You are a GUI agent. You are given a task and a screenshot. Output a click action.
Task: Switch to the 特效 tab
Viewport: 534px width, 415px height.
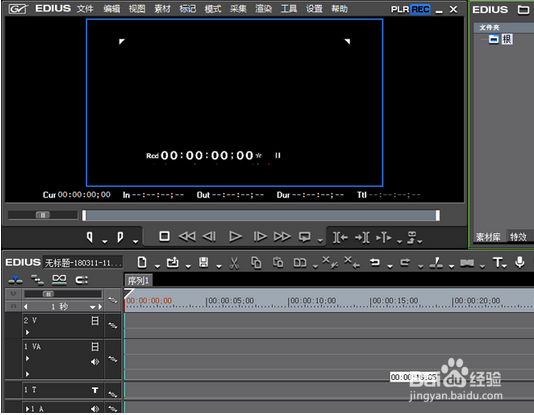click(518, 237)
